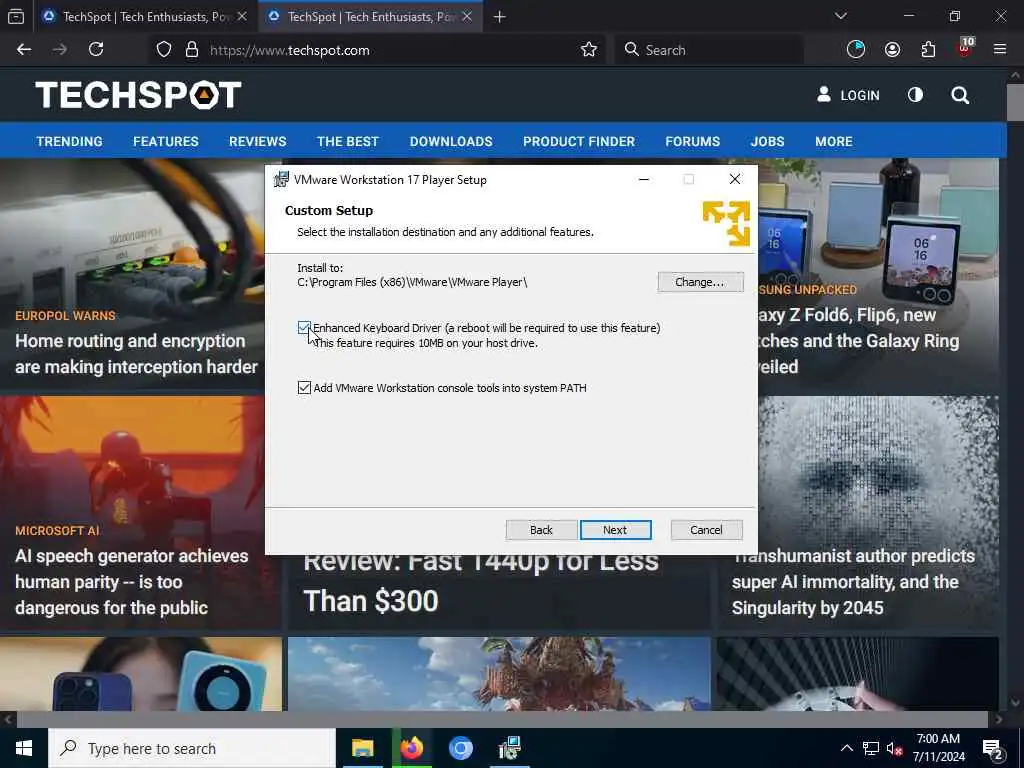Viewport: 1024px width, 768px height.
Task: Open the Firefox hamburger application menu
Action: pyautogui.click(x=1000, y=50)
